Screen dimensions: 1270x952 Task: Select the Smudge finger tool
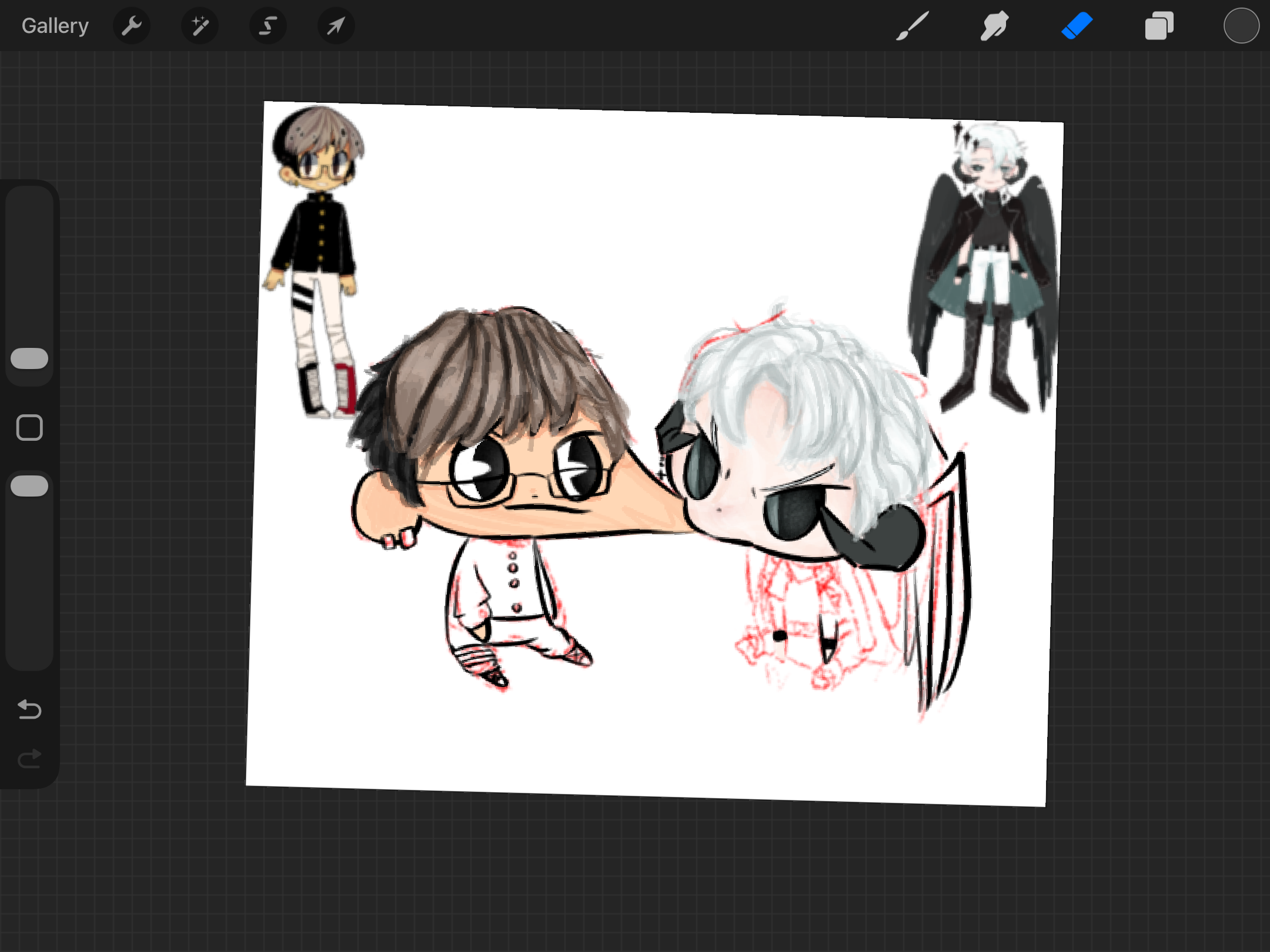[994, 26]
